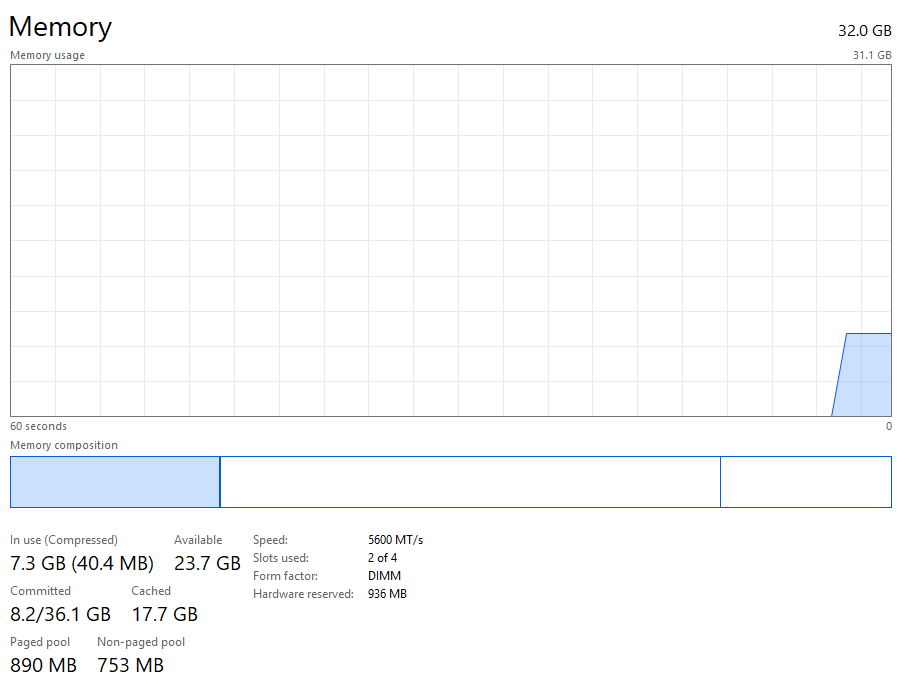Click the 31.1 GB graph maximum label
This screenshot has width=909, height=688.
[x=871, y=55]
